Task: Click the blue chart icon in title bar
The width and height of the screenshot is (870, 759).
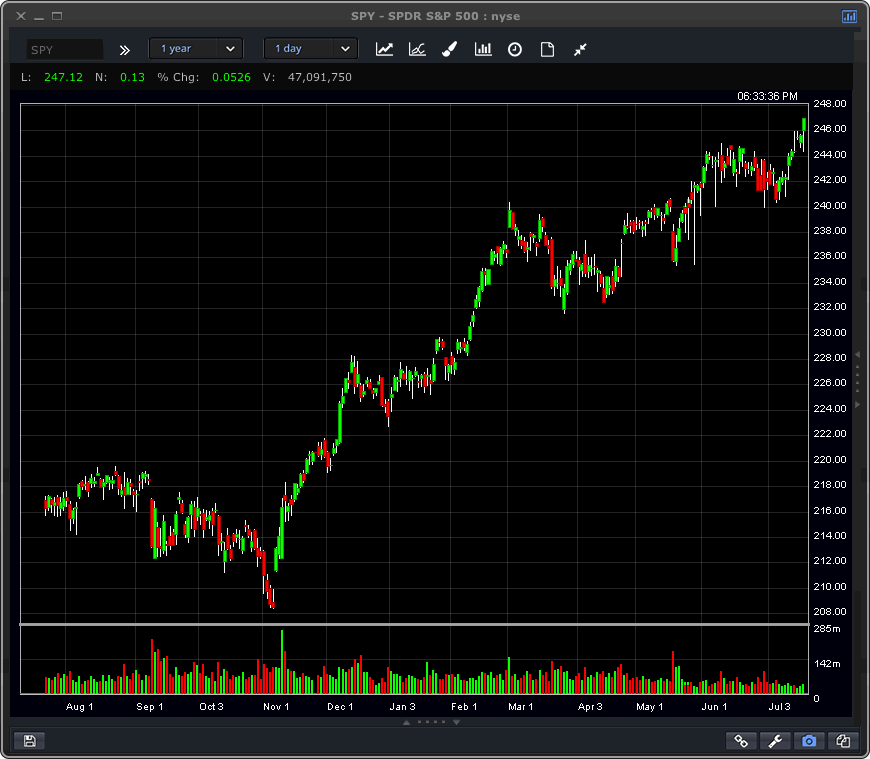Action: [x=849, y=16]
